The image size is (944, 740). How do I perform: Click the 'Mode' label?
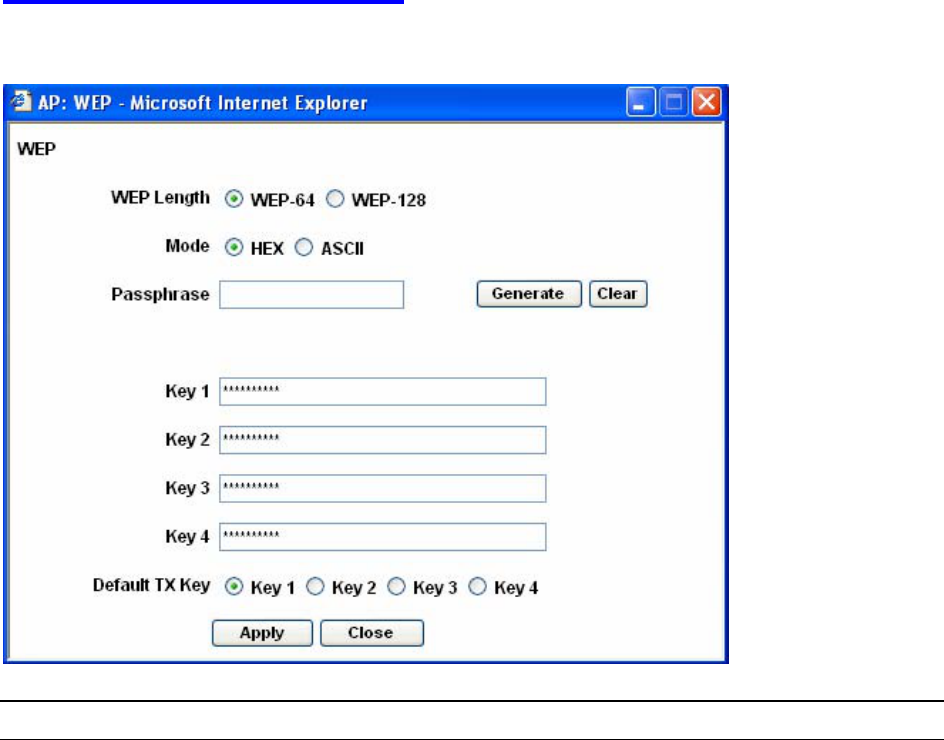(x=187, y=246)
